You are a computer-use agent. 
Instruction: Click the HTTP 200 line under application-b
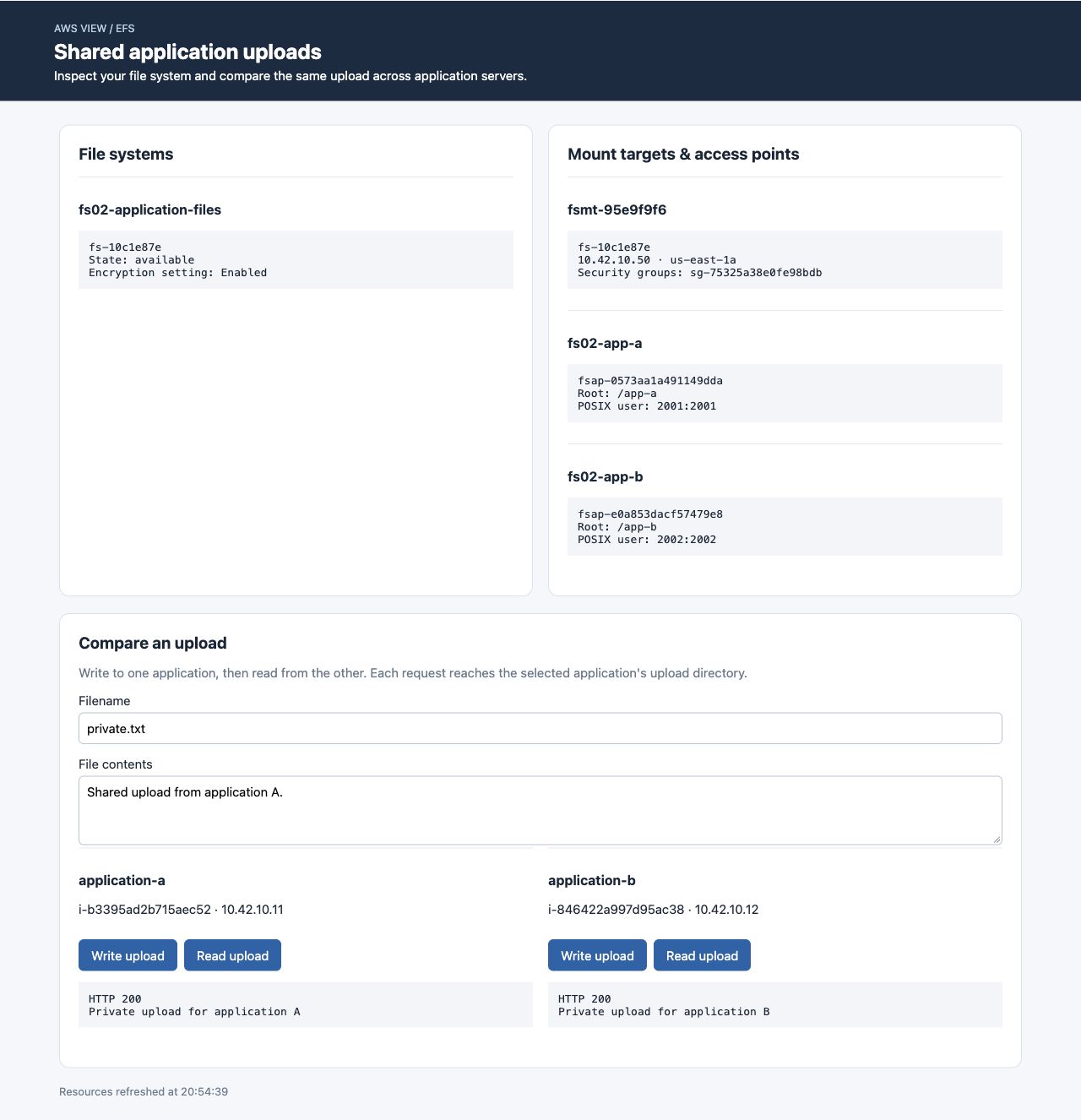pyautogui.click(x=584, y=999)
